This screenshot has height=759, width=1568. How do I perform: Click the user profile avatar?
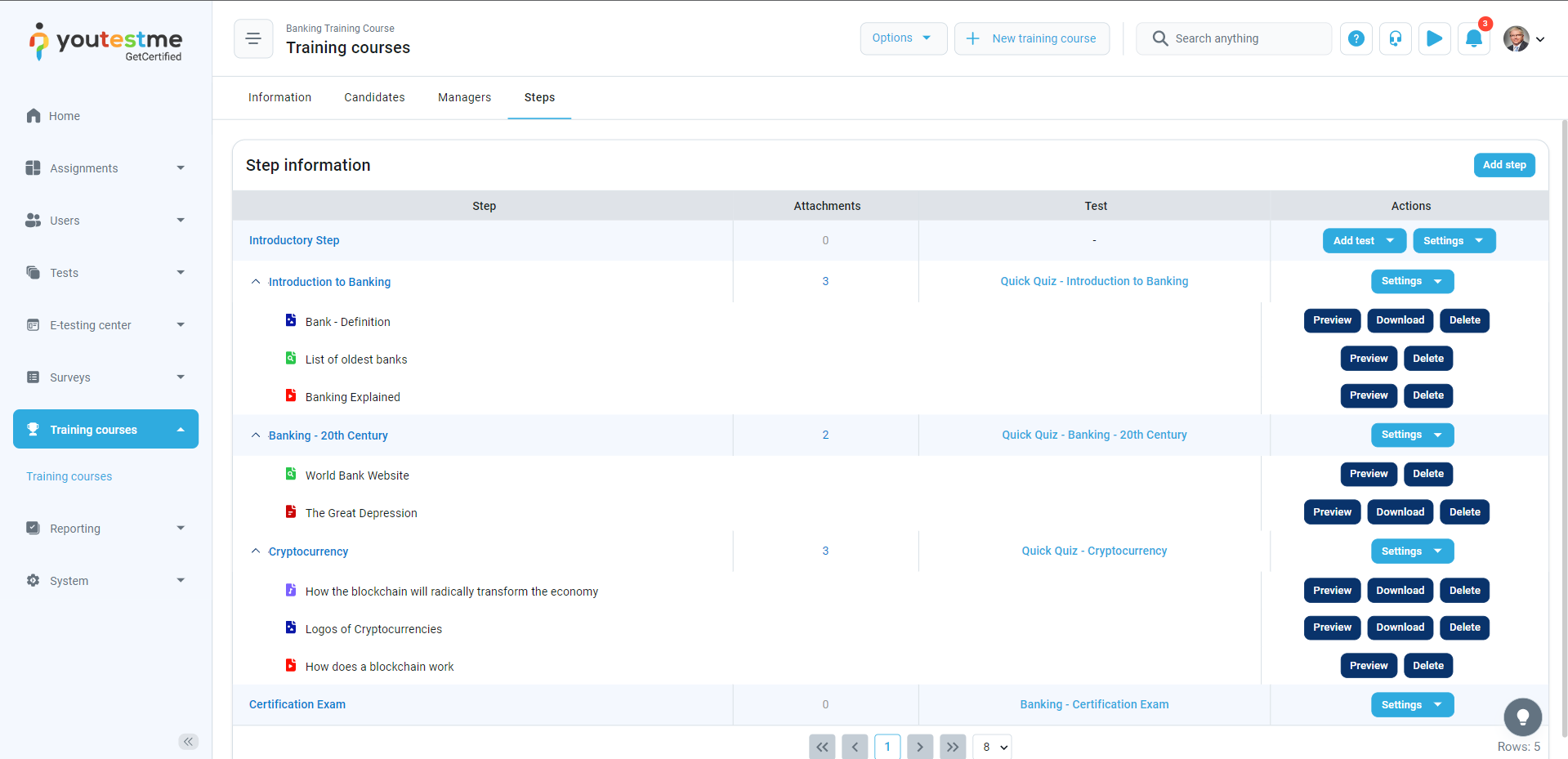[1517, 38]
